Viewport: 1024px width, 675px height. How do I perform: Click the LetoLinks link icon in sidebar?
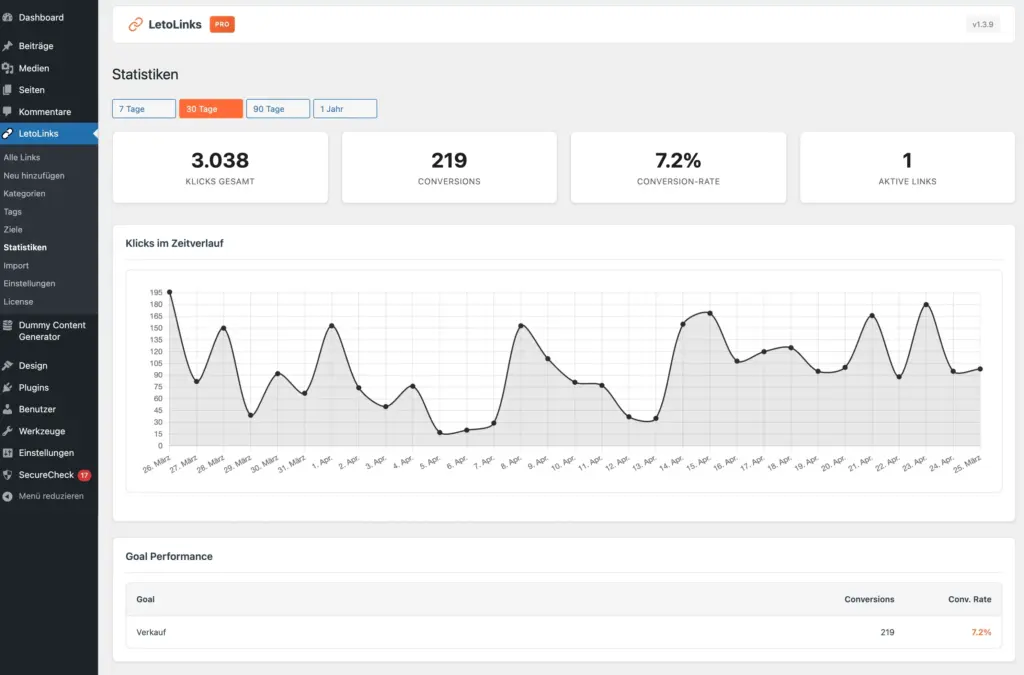click(x=8, y=133)
